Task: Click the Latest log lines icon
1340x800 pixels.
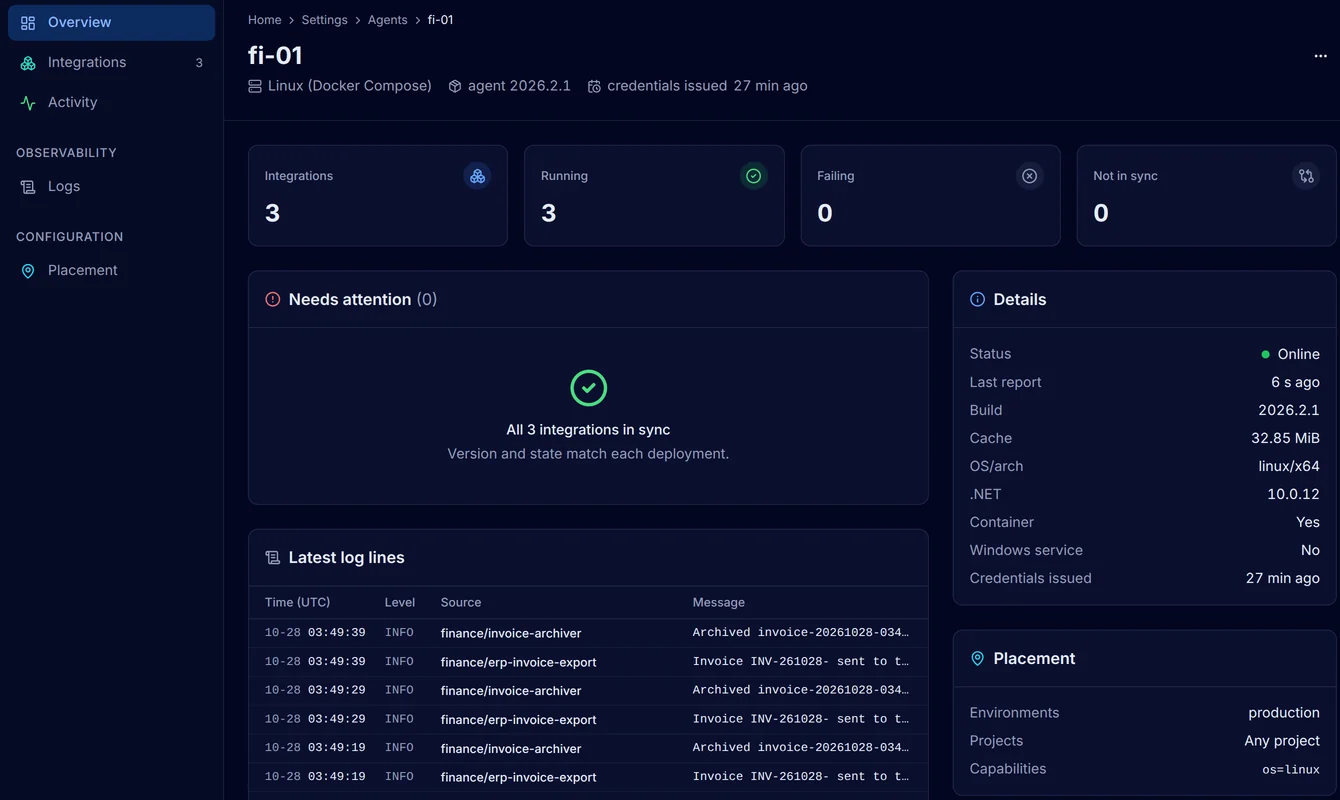Action: [273, 557]
